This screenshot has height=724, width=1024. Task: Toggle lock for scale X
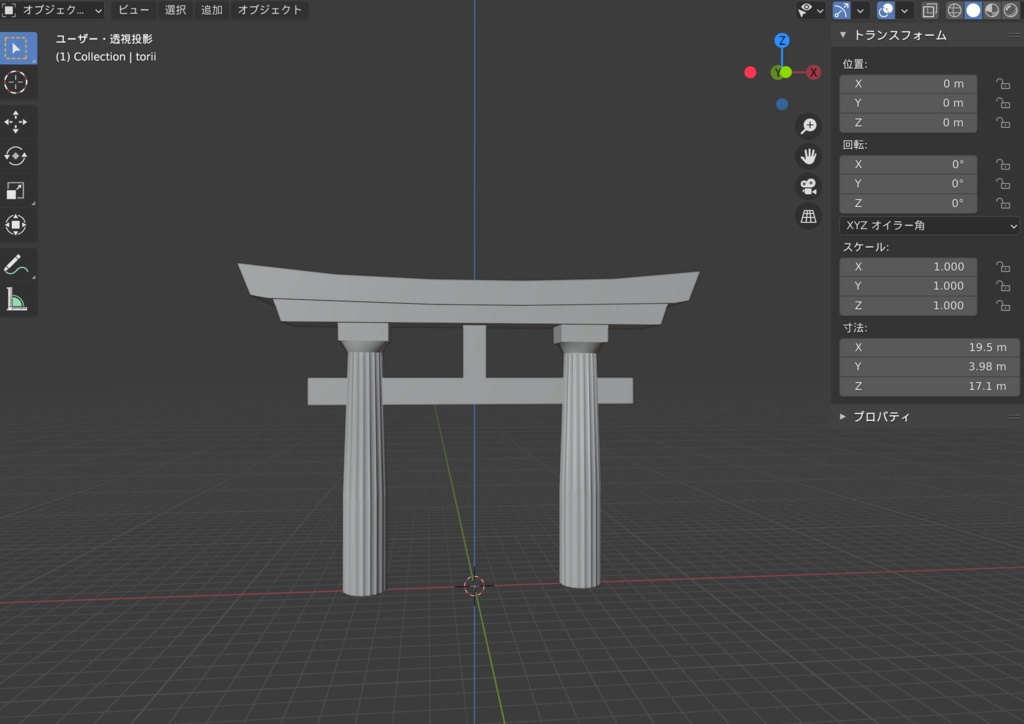1003,267
